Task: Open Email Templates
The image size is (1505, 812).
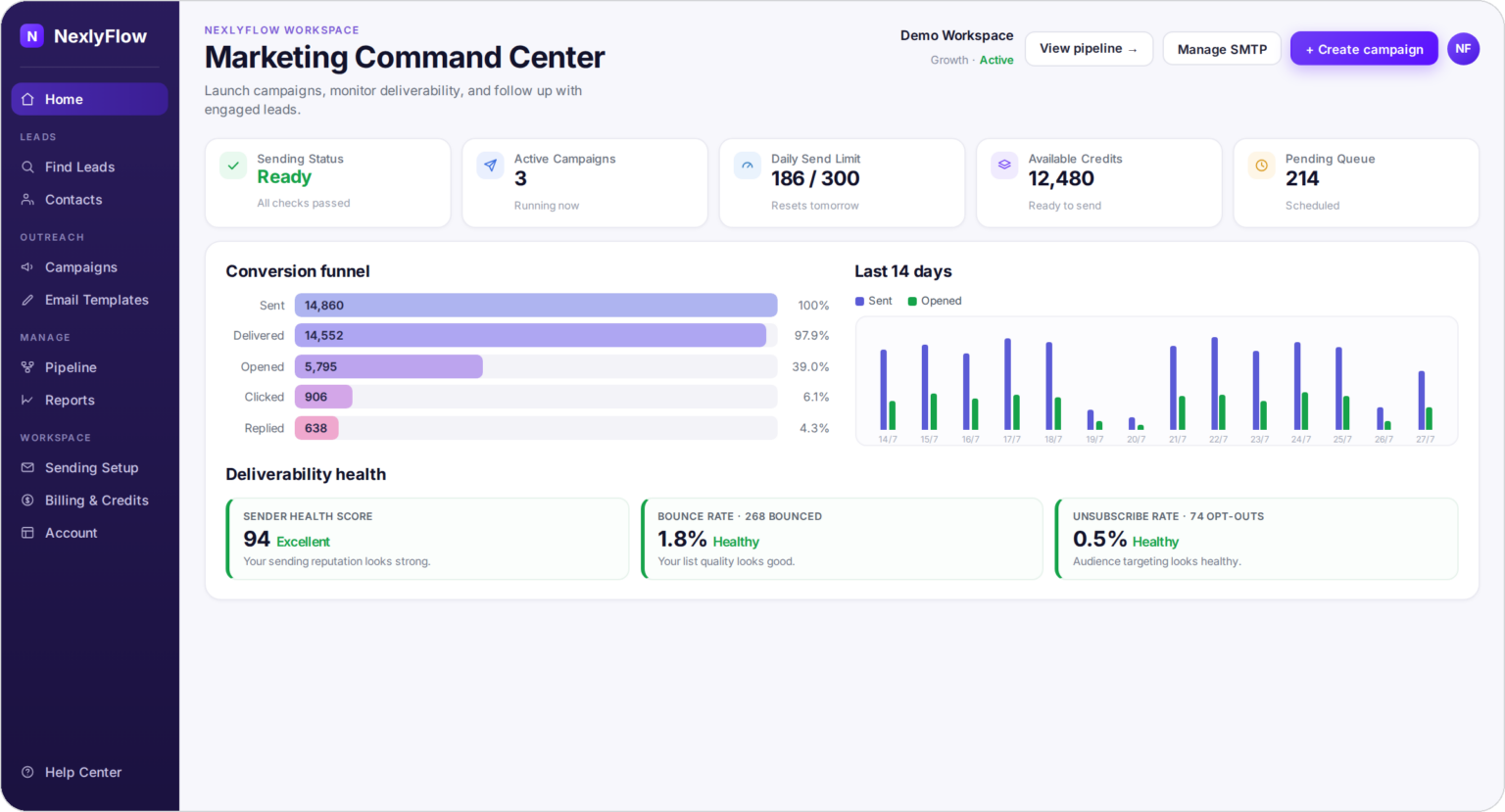Action: pos(89,300)
